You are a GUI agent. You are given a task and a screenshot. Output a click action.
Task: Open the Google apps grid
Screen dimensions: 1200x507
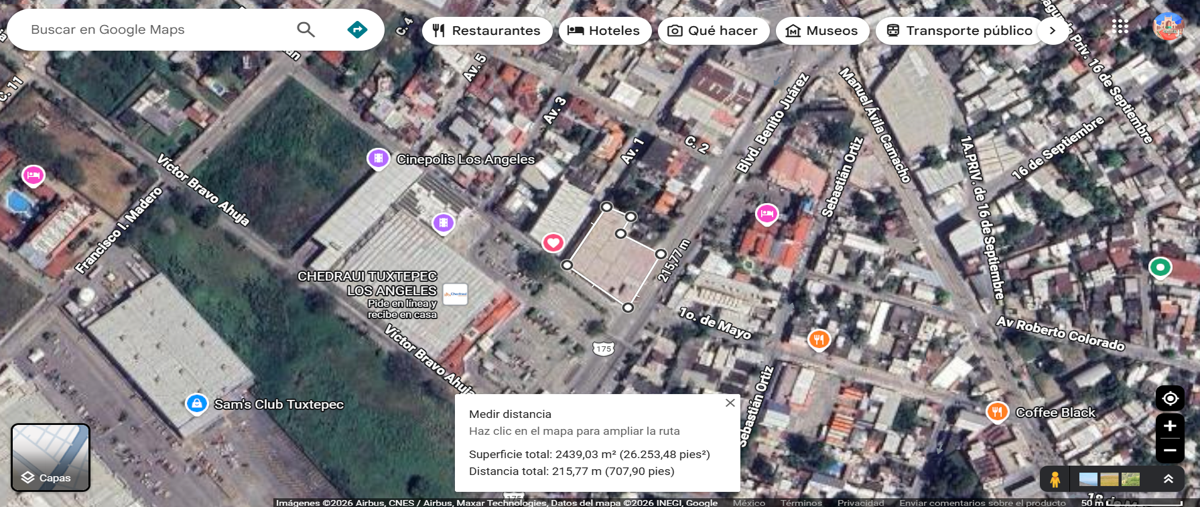(1120, 27)
